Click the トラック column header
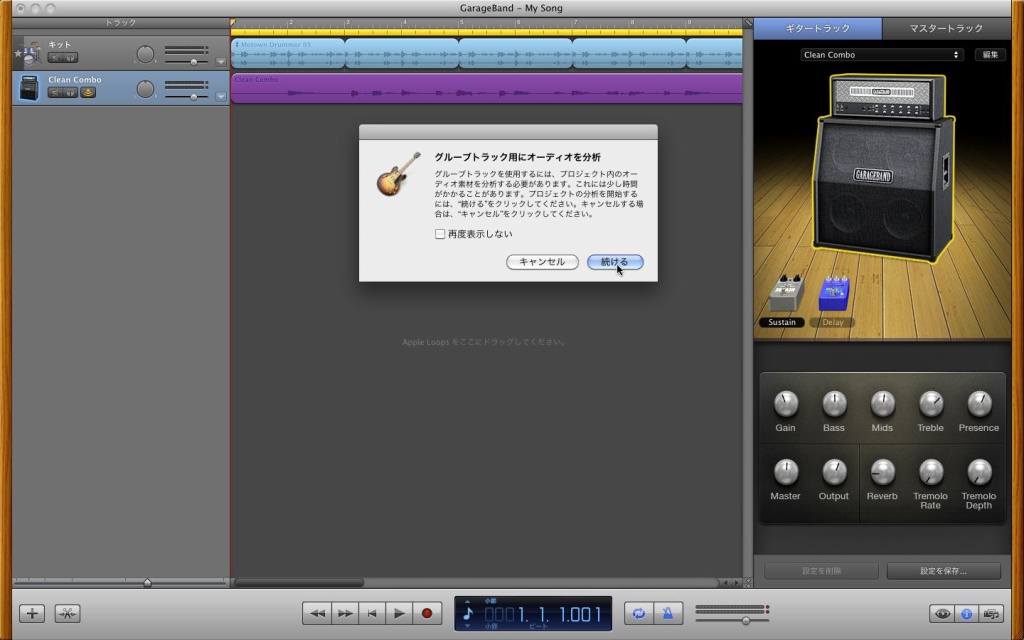Viewport: 1024px width, 640px height. 121,23
